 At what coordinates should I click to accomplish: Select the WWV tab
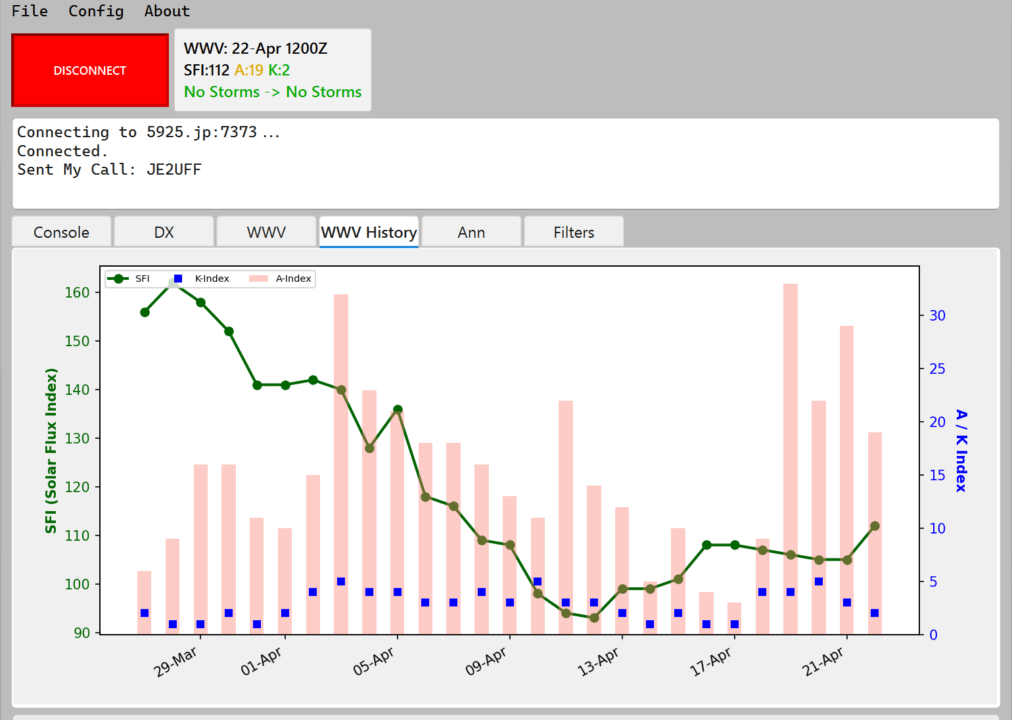[x=266, y=232]
